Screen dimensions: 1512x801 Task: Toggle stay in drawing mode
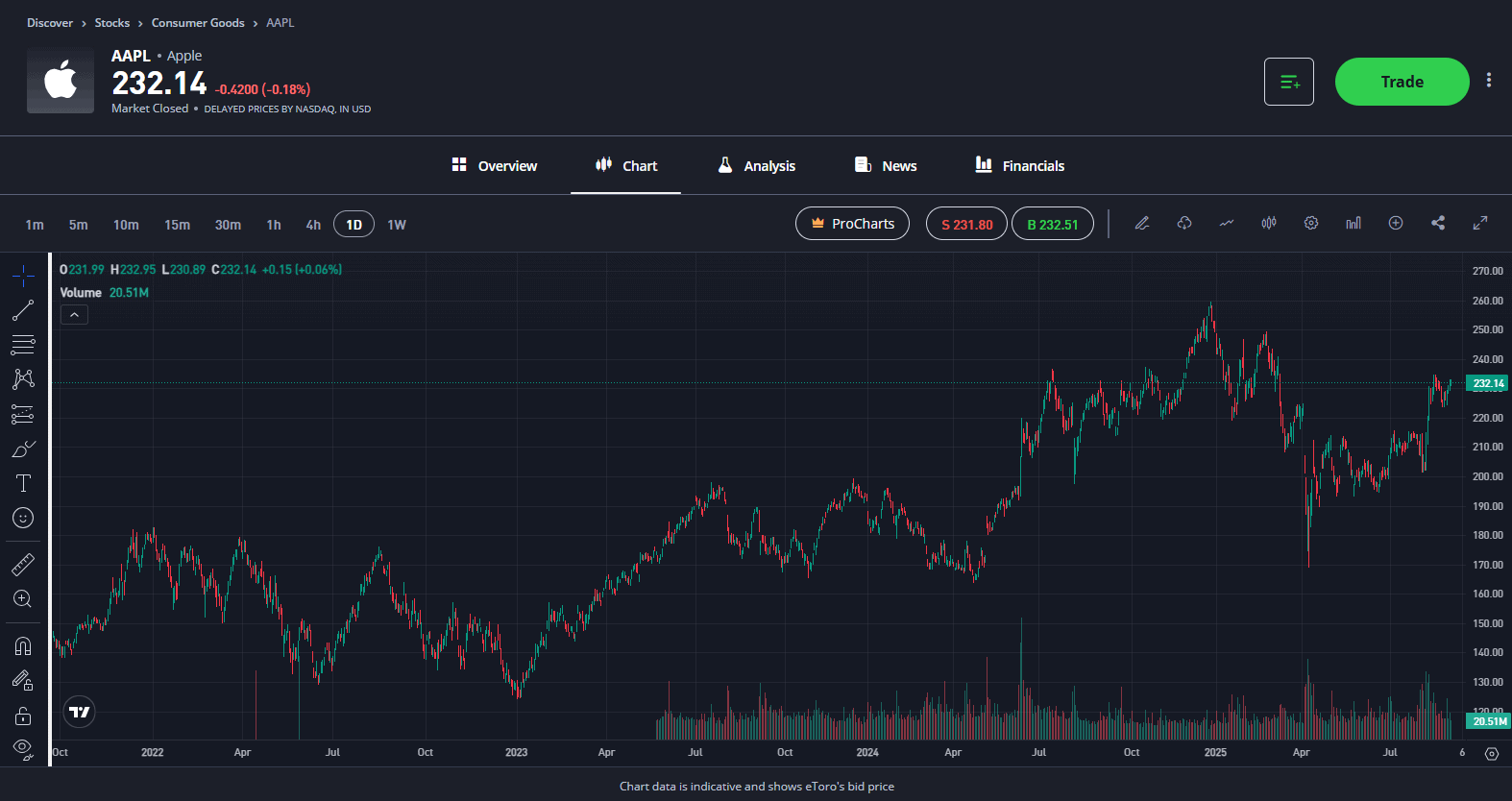click(23, 680)
